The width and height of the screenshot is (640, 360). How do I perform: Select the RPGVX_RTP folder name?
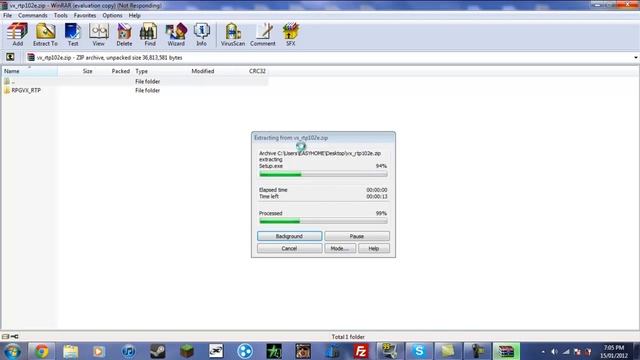click(26, 90)
